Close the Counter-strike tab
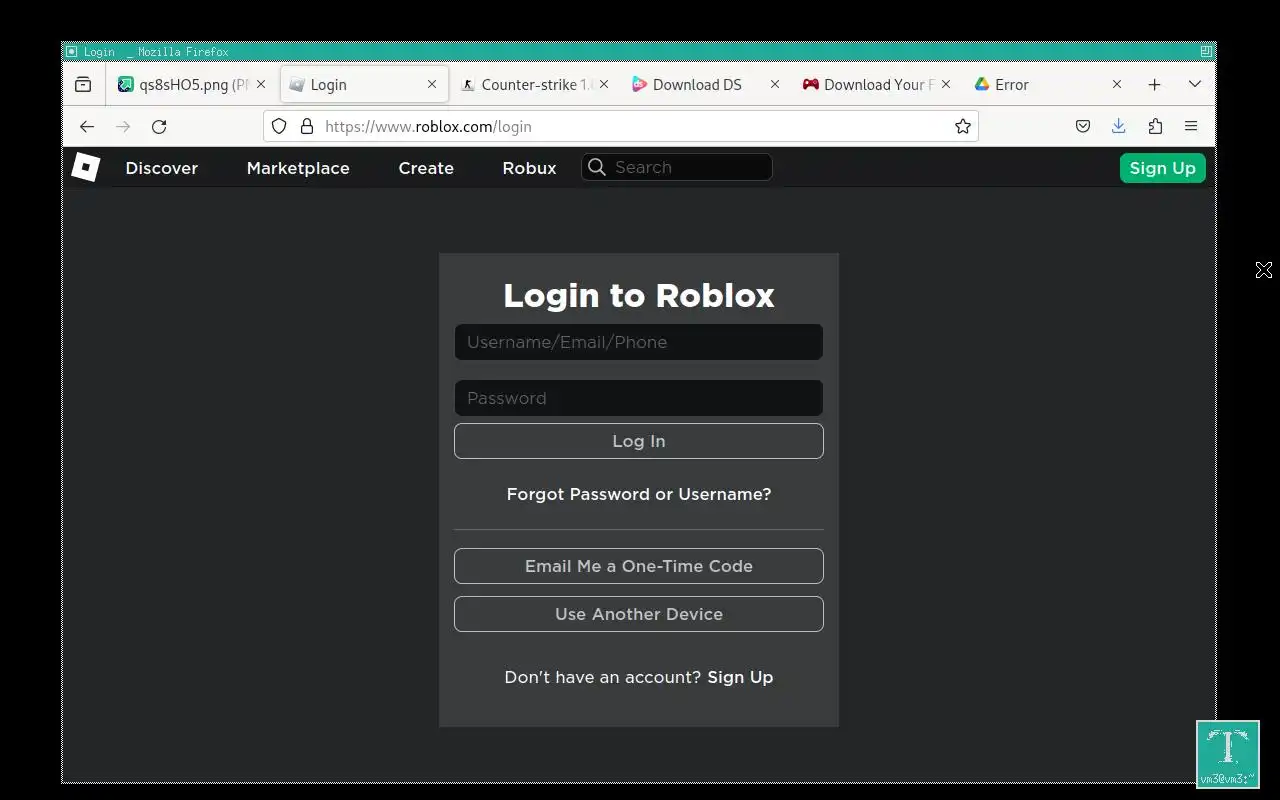1280x800 pixels. tap(603, 85)
